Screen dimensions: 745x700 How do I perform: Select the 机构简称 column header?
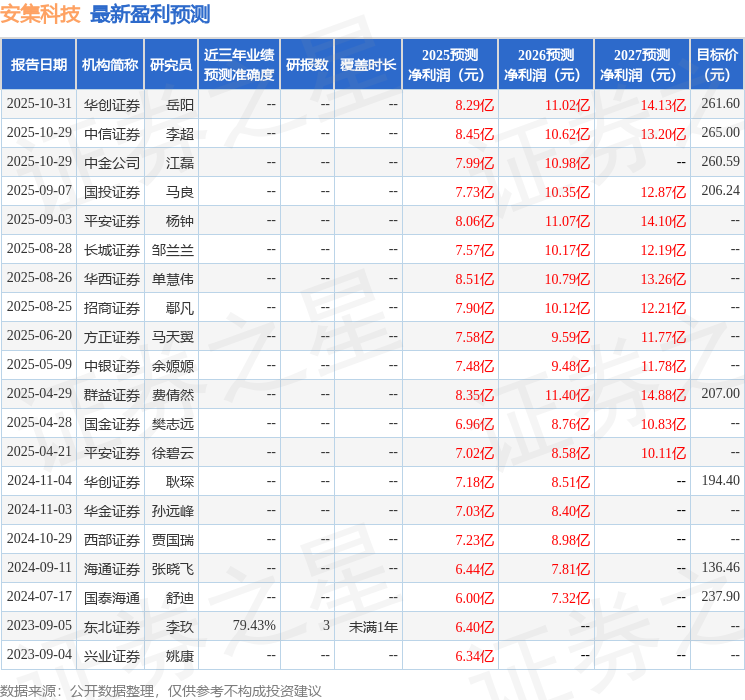pos(110,64)
